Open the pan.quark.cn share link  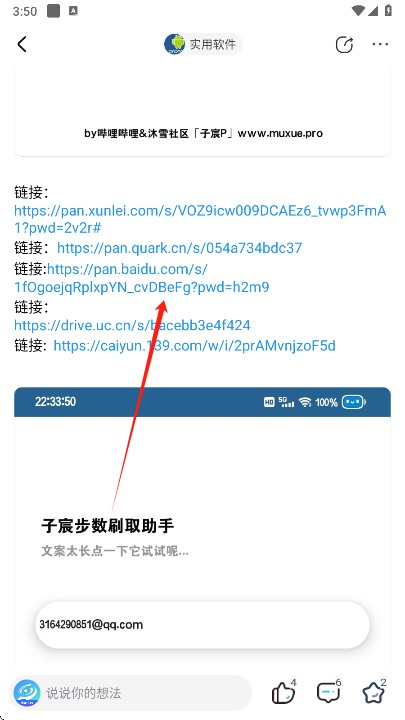pyautogui.click(x=180, y=248)
